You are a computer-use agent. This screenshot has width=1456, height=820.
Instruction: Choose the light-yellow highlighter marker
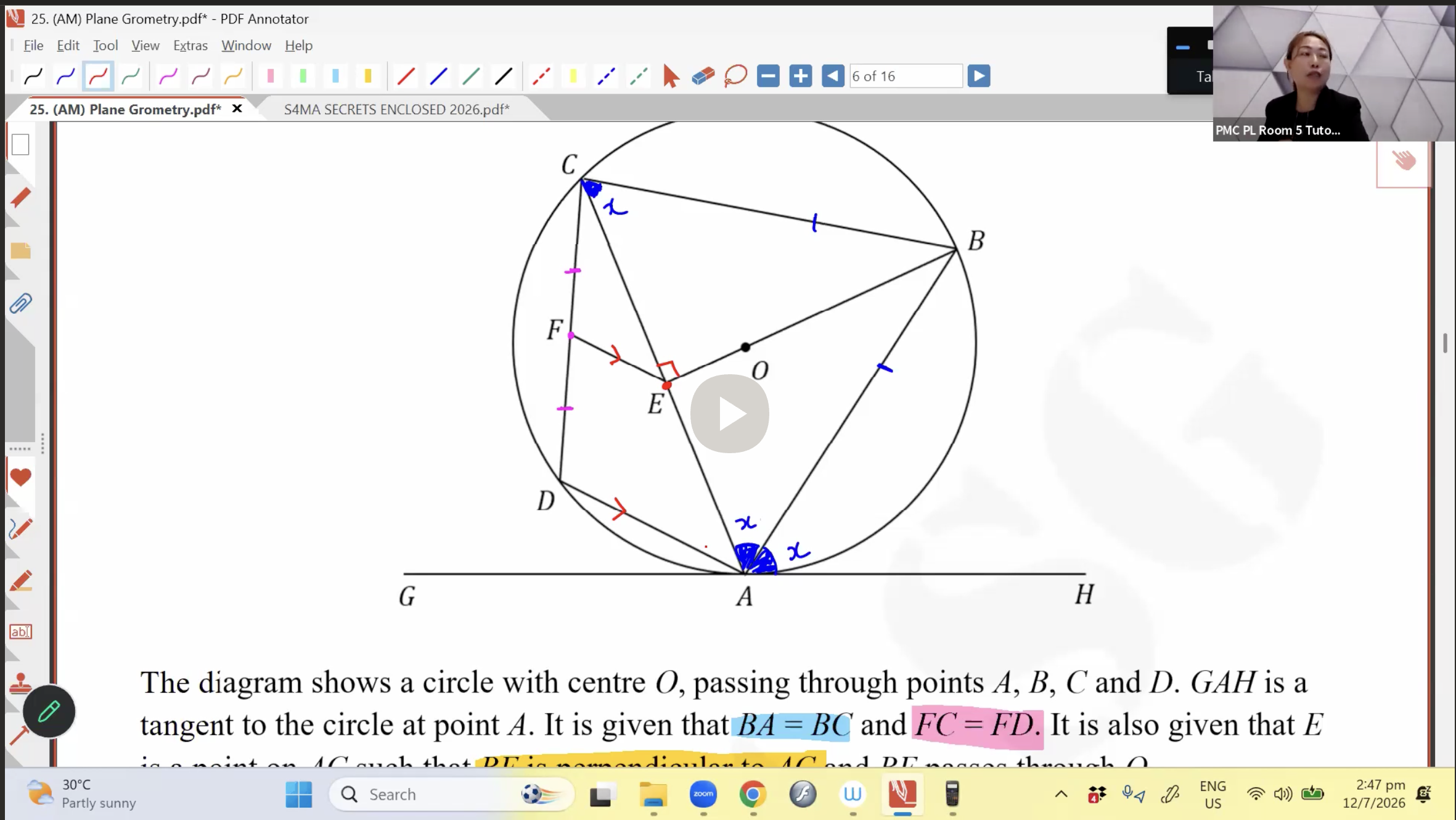click(x=573, y=76)
